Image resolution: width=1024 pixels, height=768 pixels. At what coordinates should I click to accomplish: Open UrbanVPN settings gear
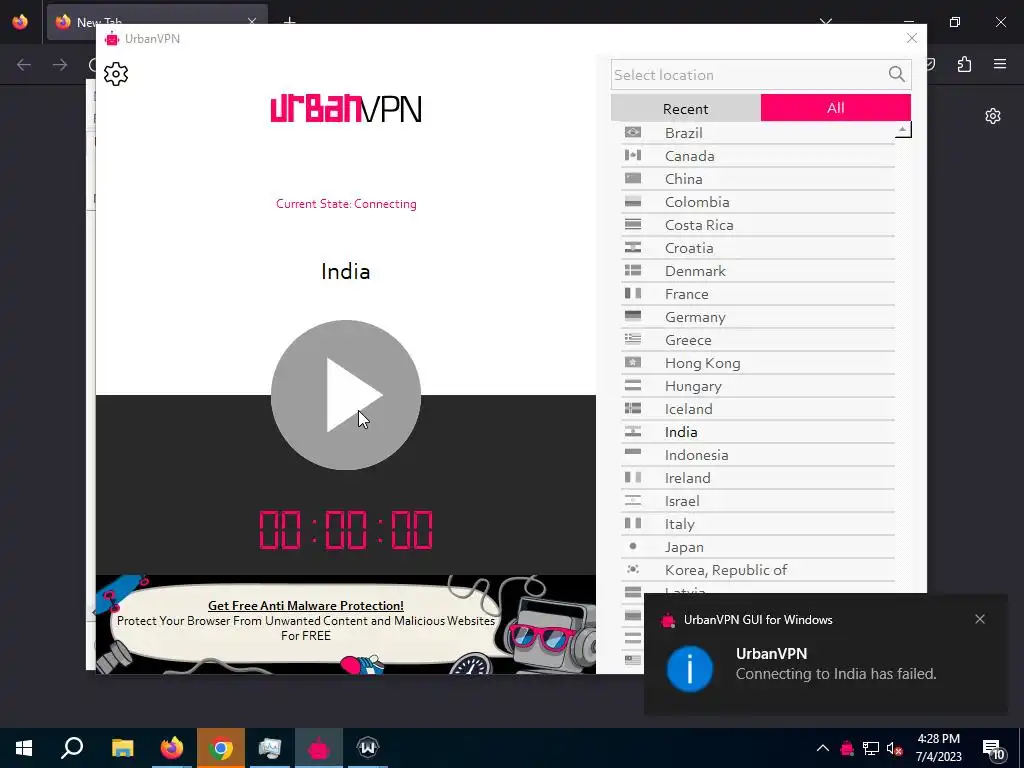(x=116, y=74)
